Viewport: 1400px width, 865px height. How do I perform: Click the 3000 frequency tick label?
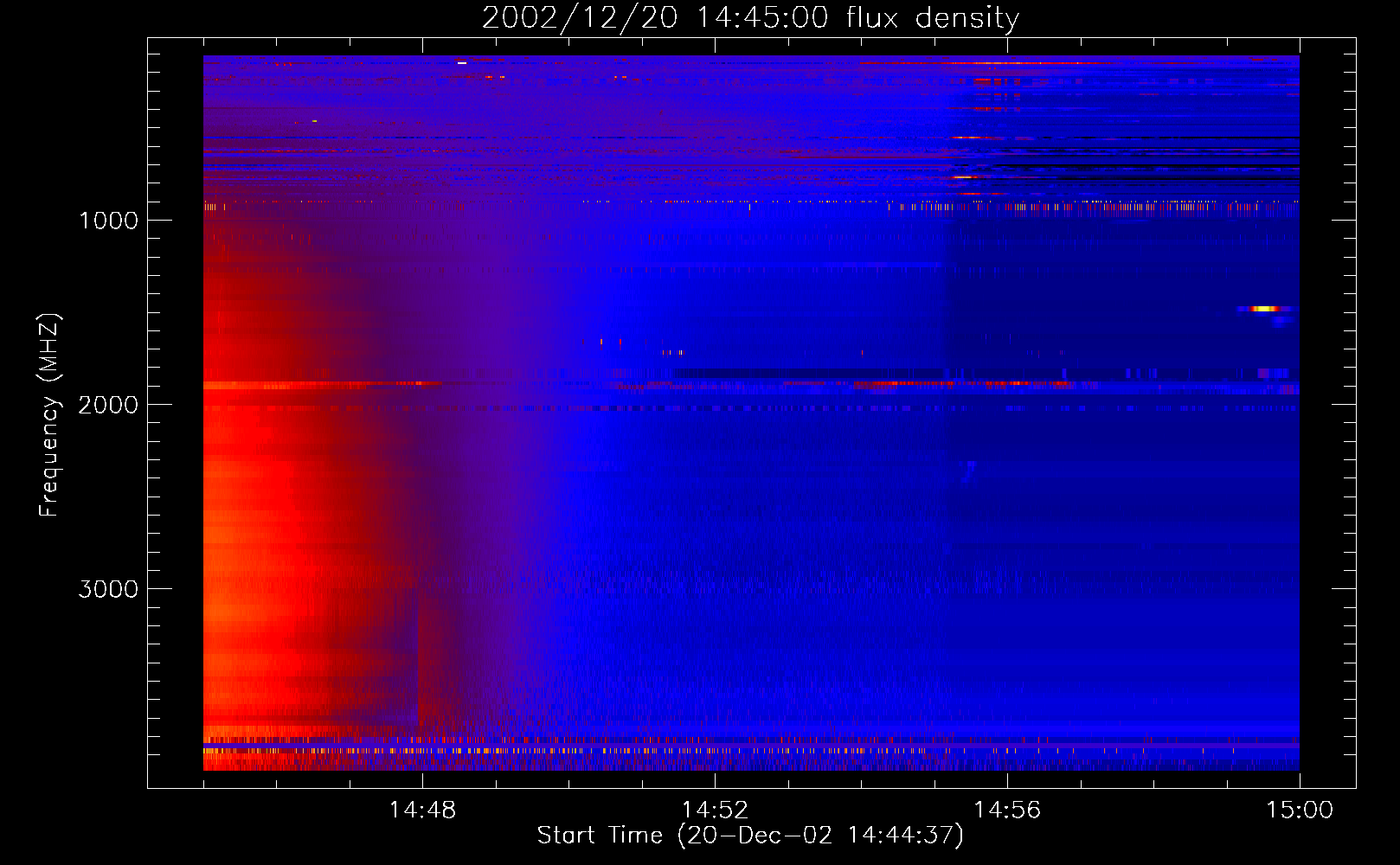pyautogui.click(x=108, y=589)
